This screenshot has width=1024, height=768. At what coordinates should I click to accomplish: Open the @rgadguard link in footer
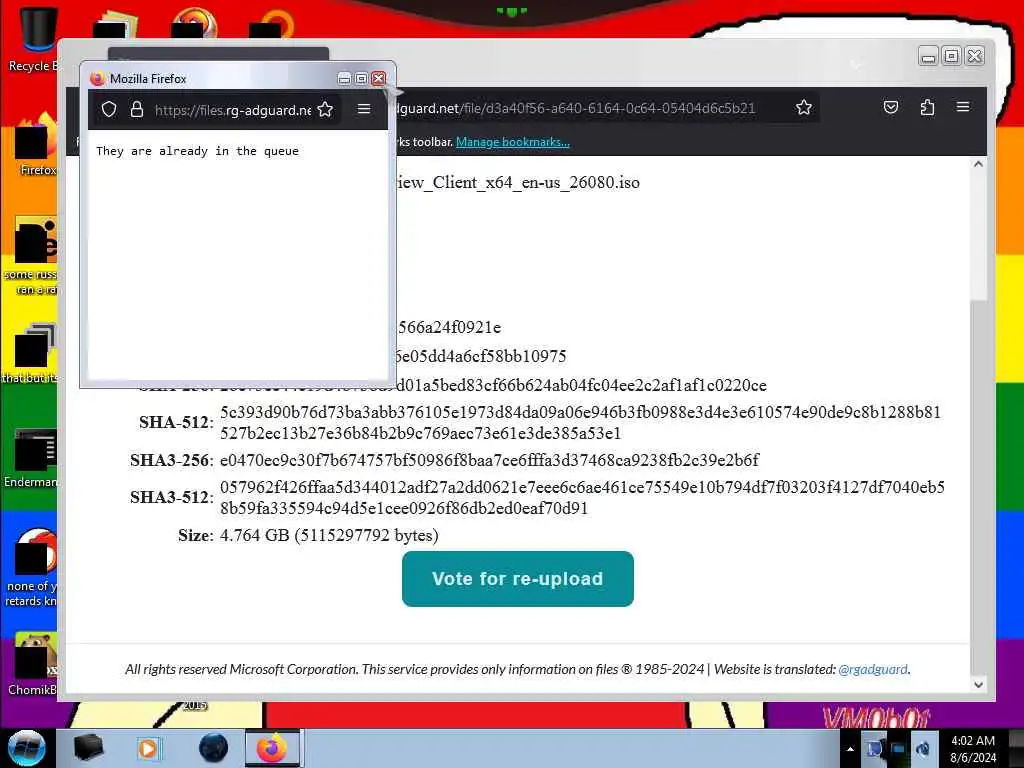(873, 669)
